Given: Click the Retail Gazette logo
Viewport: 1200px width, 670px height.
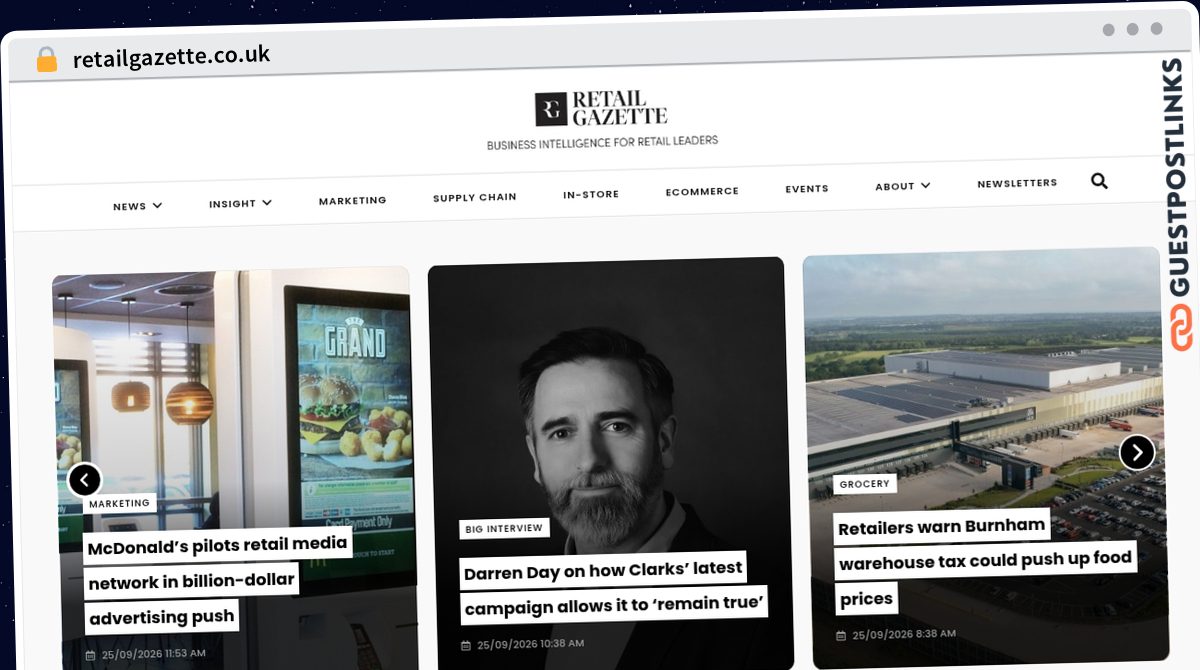Looking at the screenshot, I should coord(601,108).
